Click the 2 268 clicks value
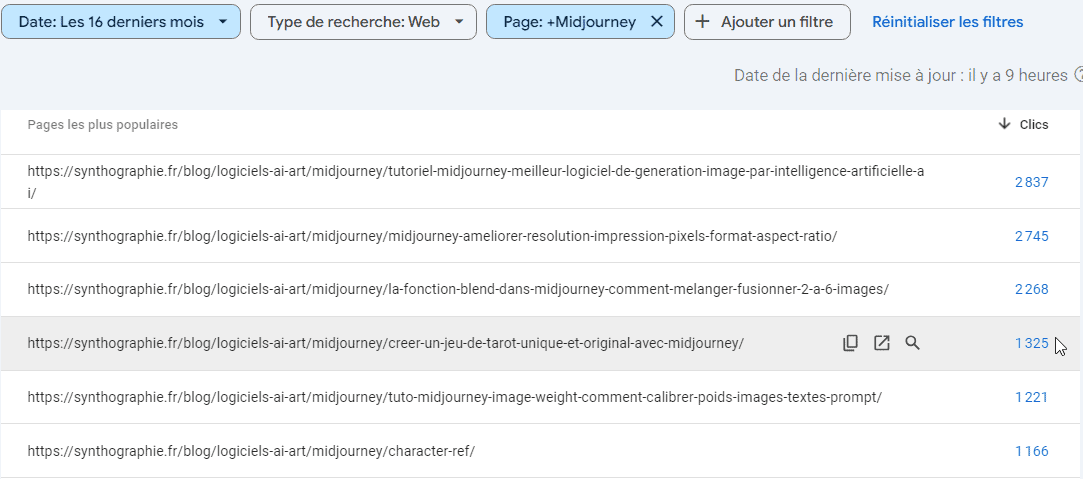 pyautogui.click(x=1032, y=290)
